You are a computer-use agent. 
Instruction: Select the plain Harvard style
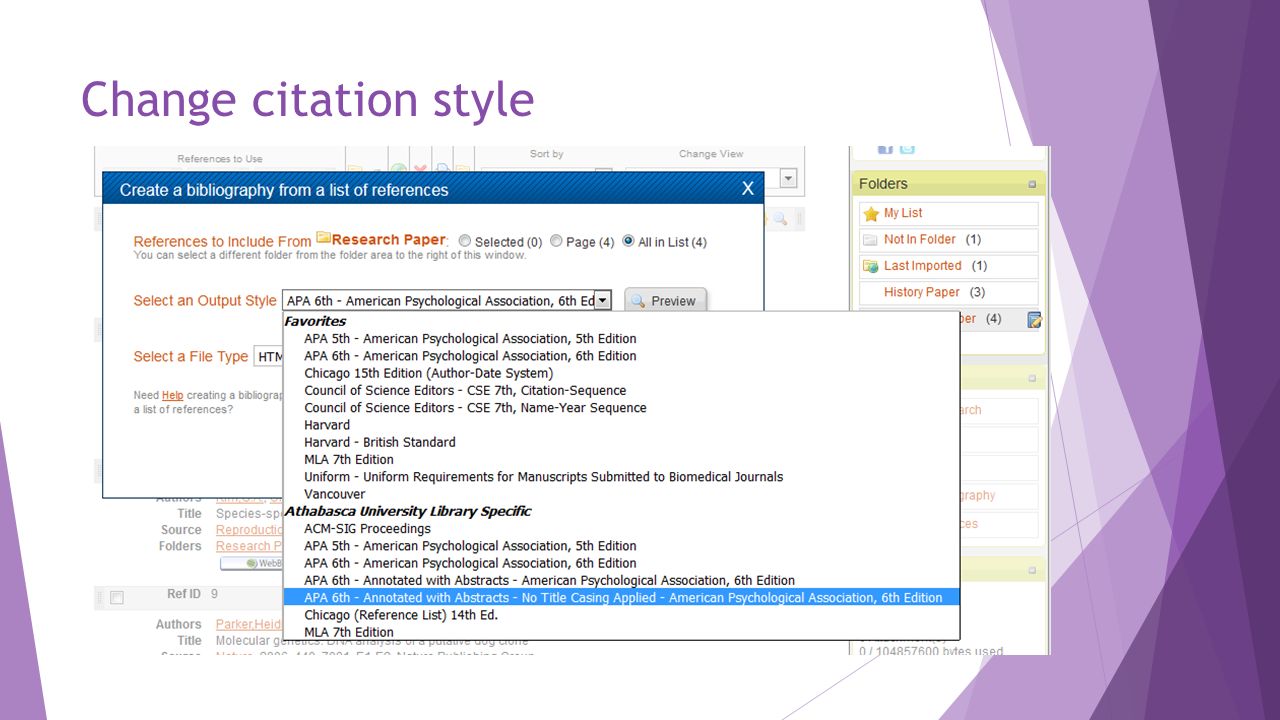coord(327,425)
